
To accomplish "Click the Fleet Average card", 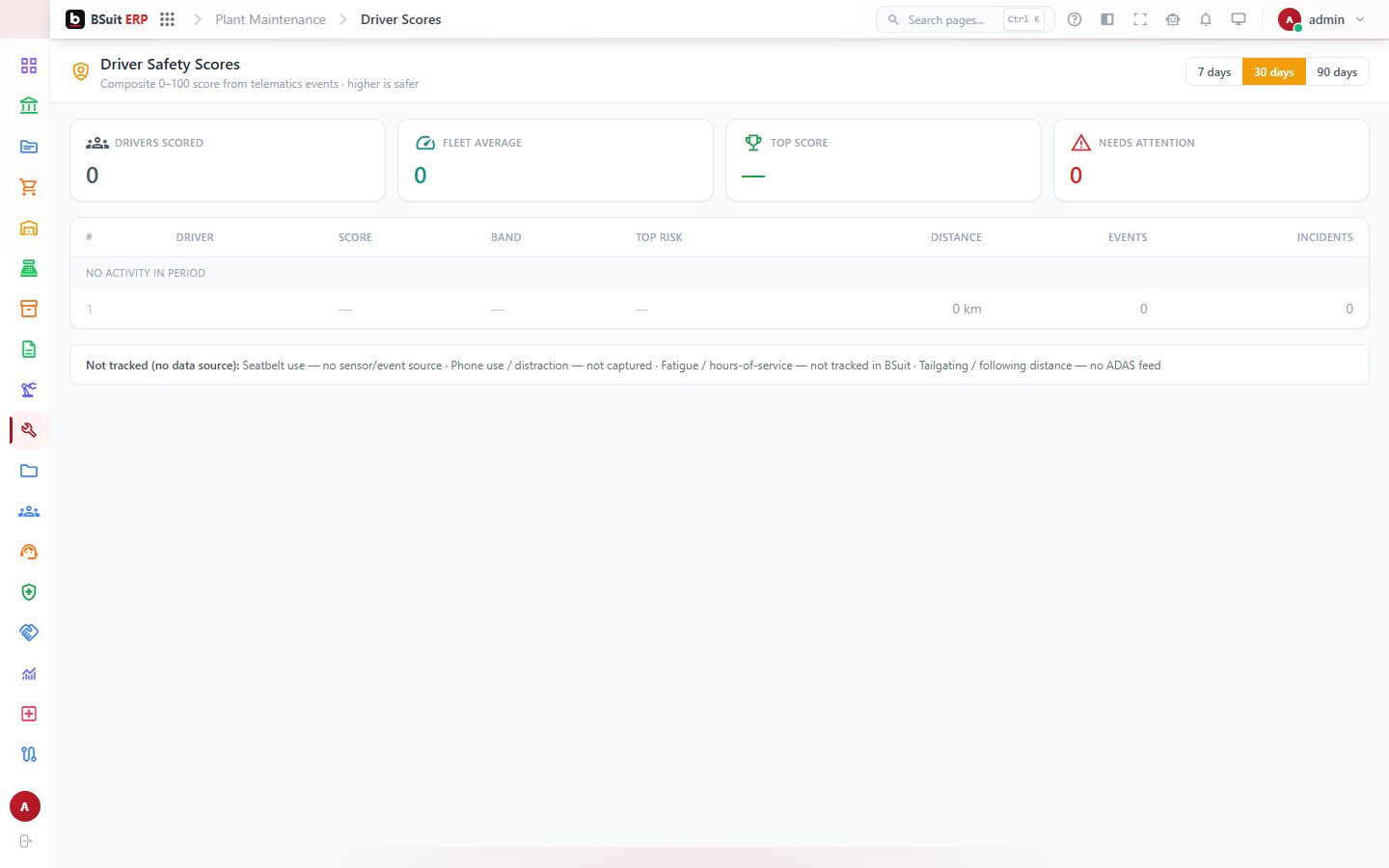I will tap(556, 160).
